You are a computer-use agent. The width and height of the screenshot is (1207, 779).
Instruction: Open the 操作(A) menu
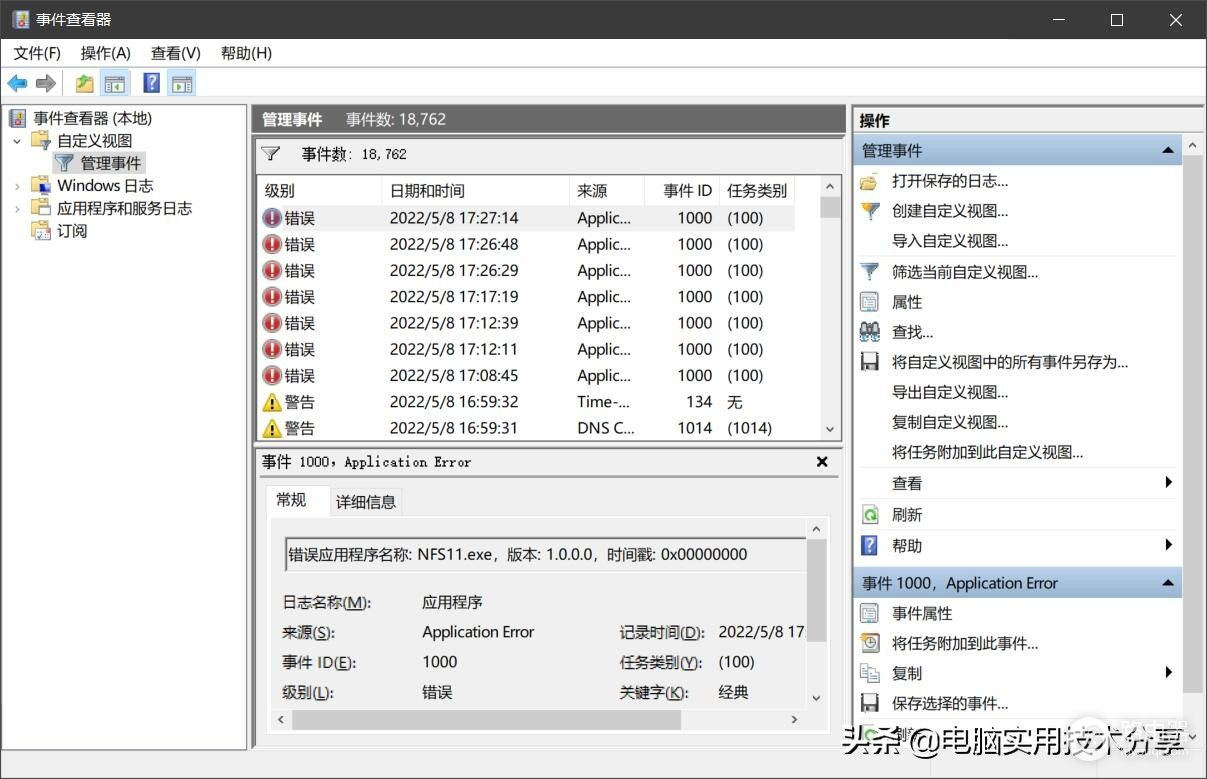pyautogui.click(x=105, y=53)
